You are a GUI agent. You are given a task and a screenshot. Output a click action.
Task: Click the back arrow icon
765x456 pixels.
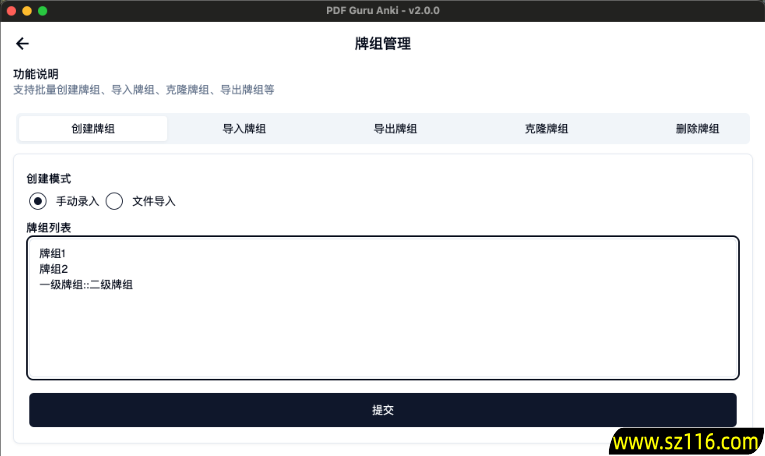click(22, 44)
